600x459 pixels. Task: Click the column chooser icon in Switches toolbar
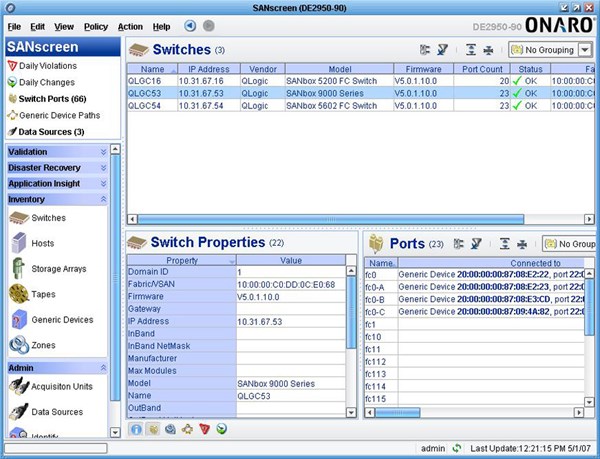(x=425, y=50)
